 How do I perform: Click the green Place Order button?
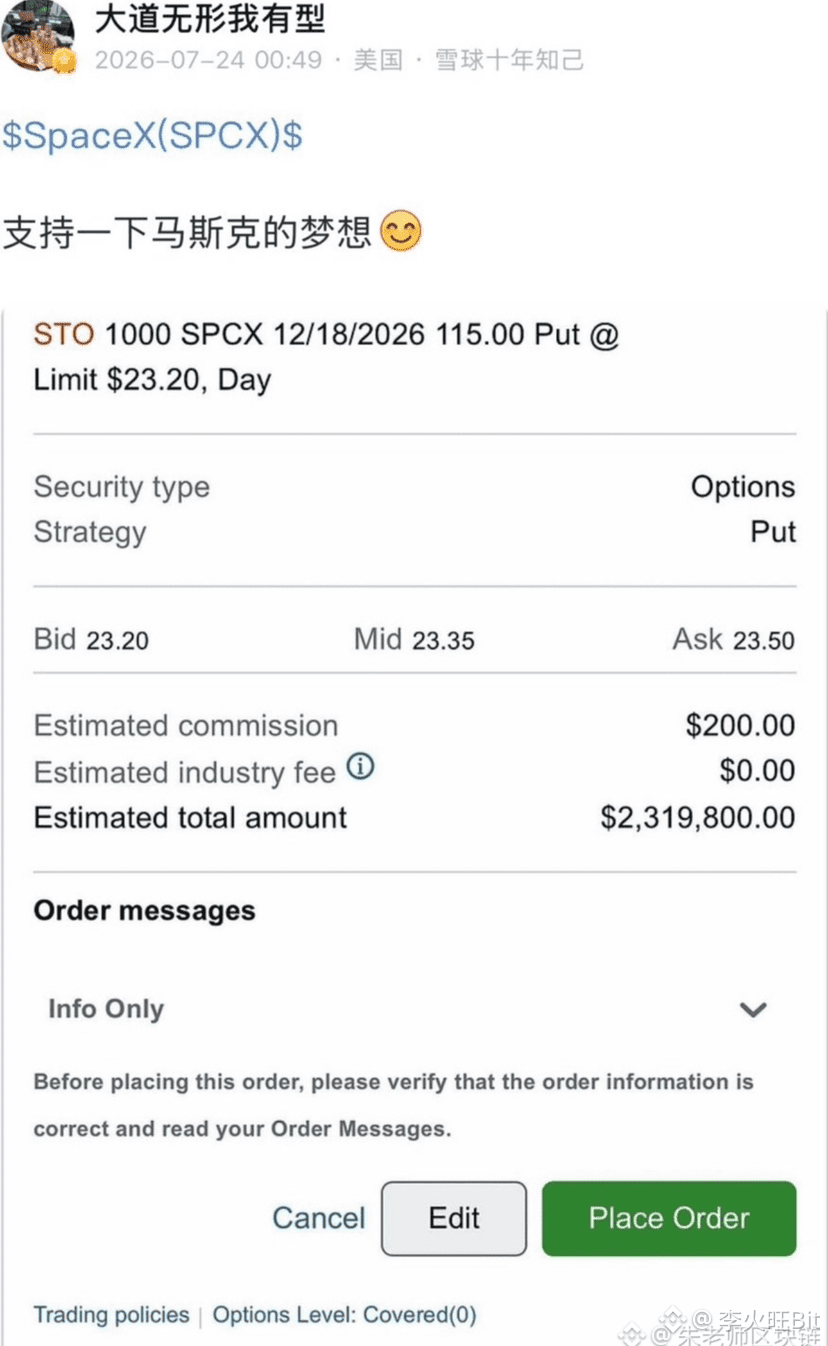coord(669,1218)
